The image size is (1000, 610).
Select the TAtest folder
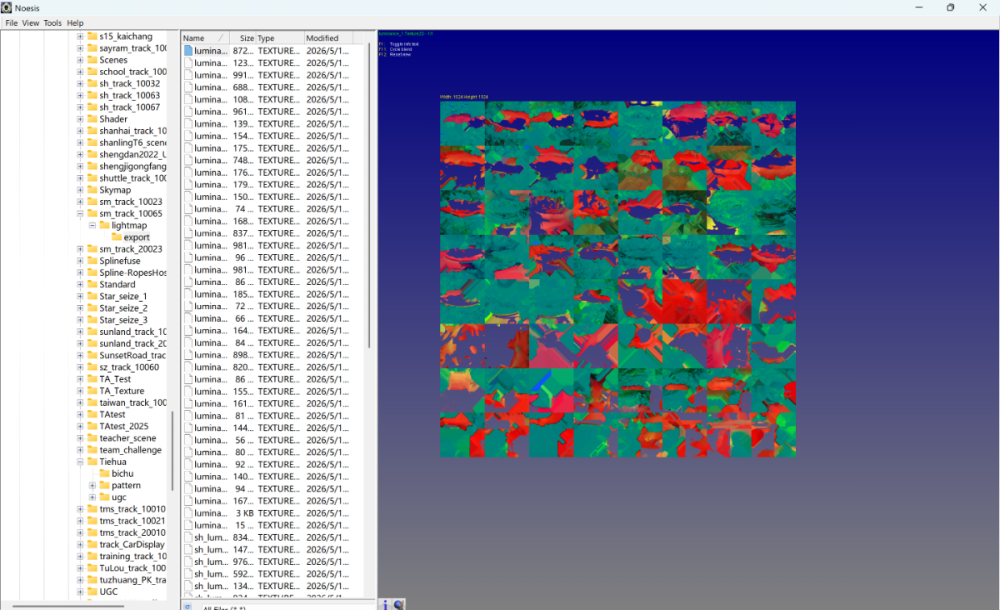click(x=112, y=415)
